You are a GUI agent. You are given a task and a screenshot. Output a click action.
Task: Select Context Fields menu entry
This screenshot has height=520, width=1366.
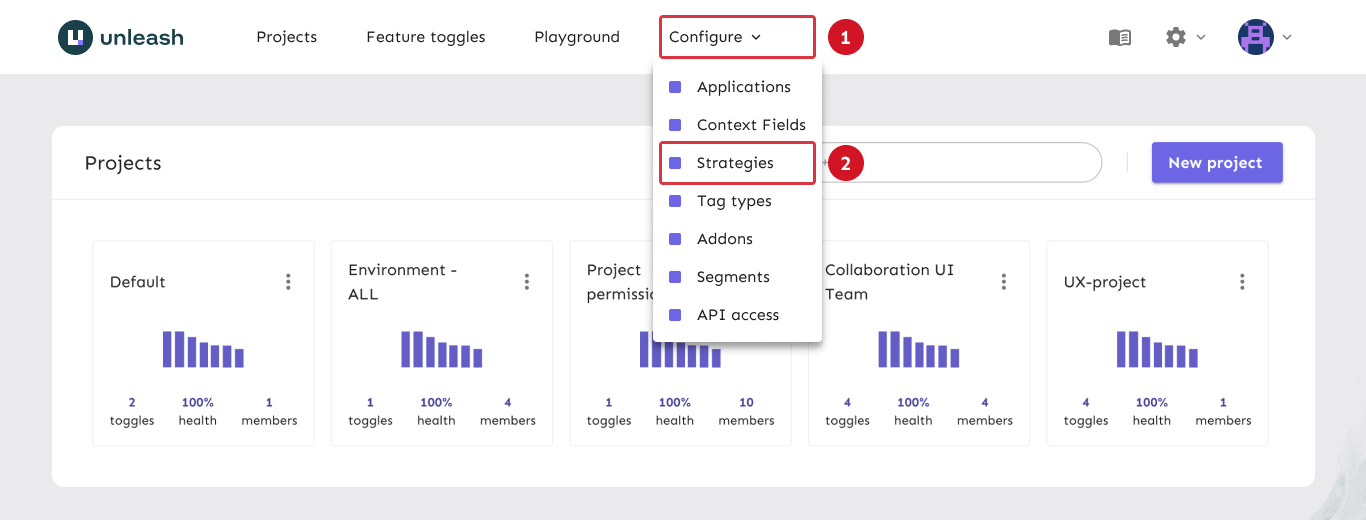point(751,125)
